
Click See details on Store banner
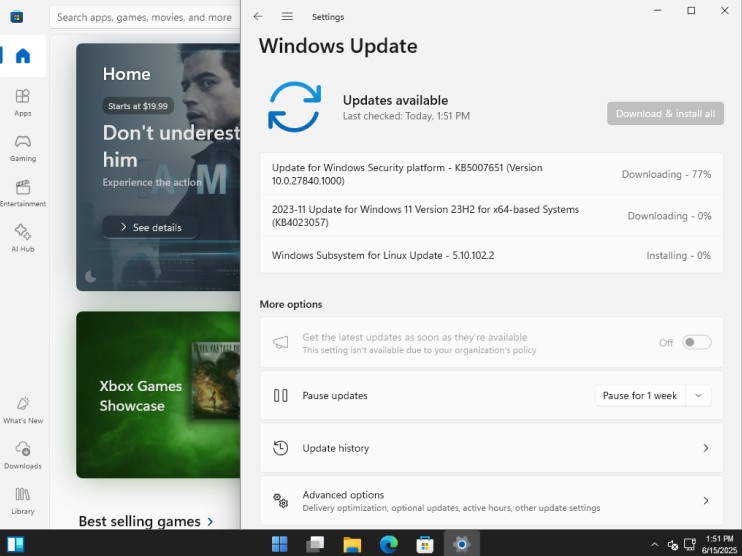tap(150, 227)
